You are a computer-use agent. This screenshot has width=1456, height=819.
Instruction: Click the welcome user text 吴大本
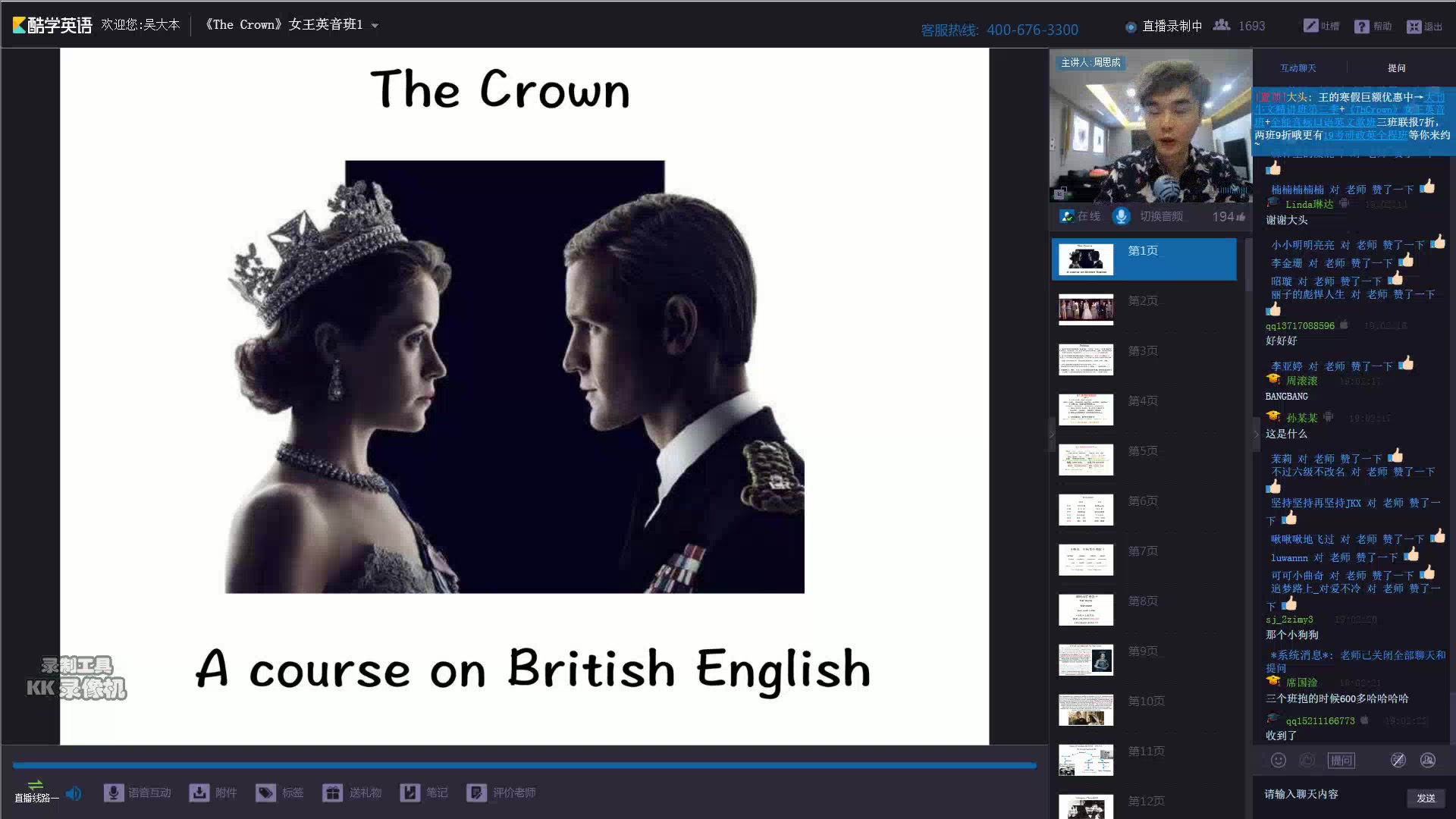(x=162, y=24)
